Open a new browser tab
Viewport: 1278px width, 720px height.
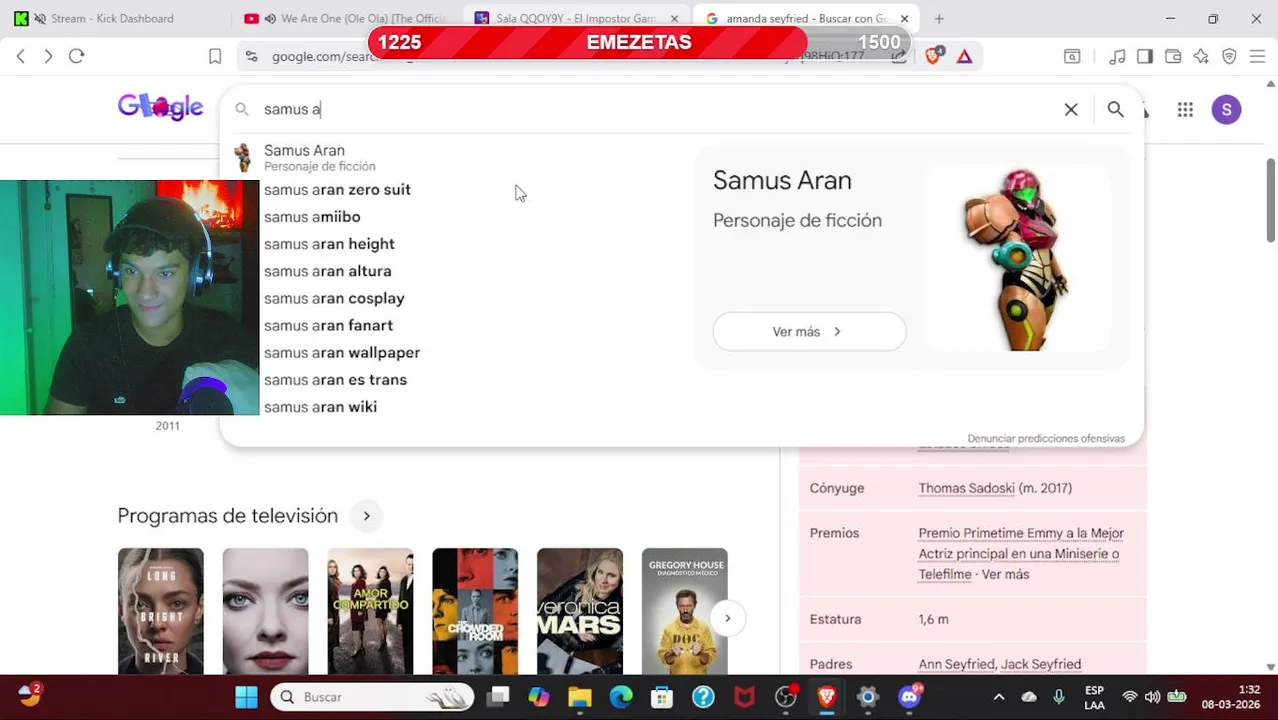pyautogui.click(x=938, y=18)
